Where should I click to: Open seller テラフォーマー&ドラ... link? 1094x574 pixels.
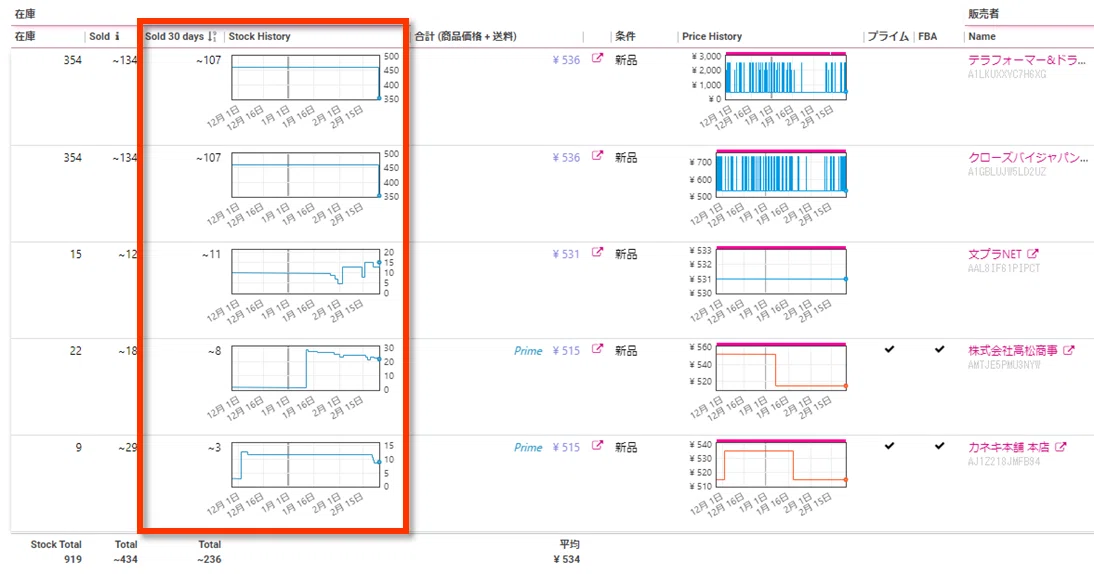[x=1027, y=60]
